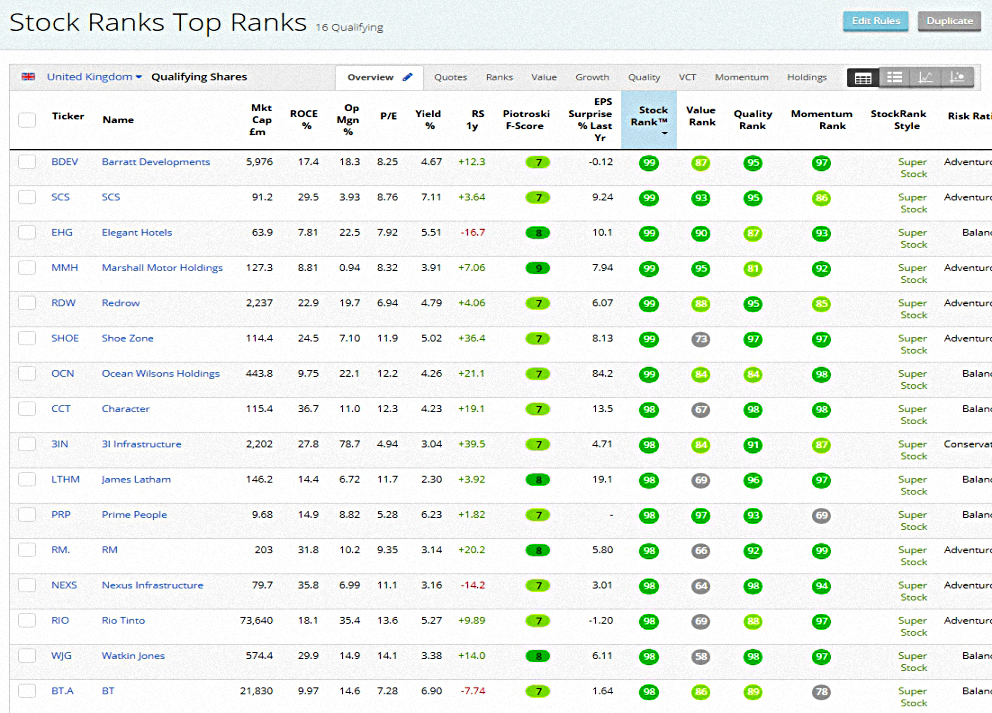The height and width of the screenshot is (713, 992).
Task: Click the Edit Rules button
Action: [876, 21]
